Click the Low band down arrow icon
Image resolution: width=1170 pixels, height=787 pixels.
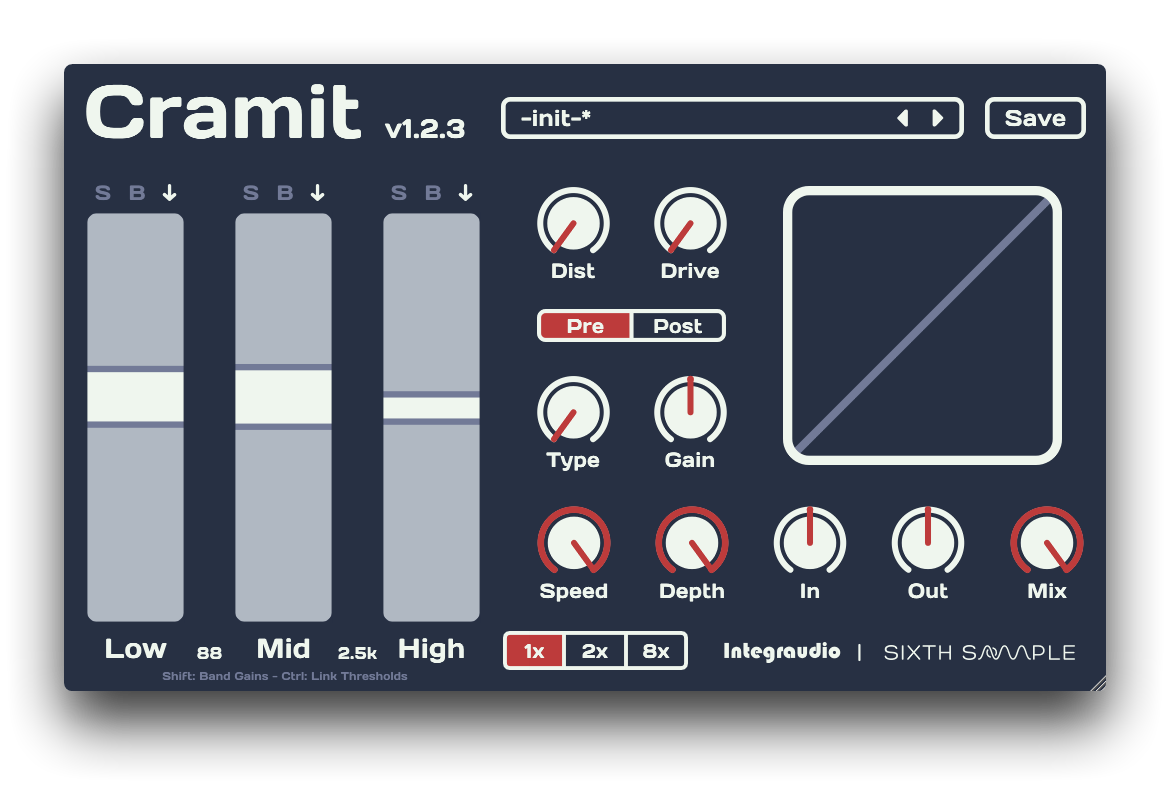(170, 193)
